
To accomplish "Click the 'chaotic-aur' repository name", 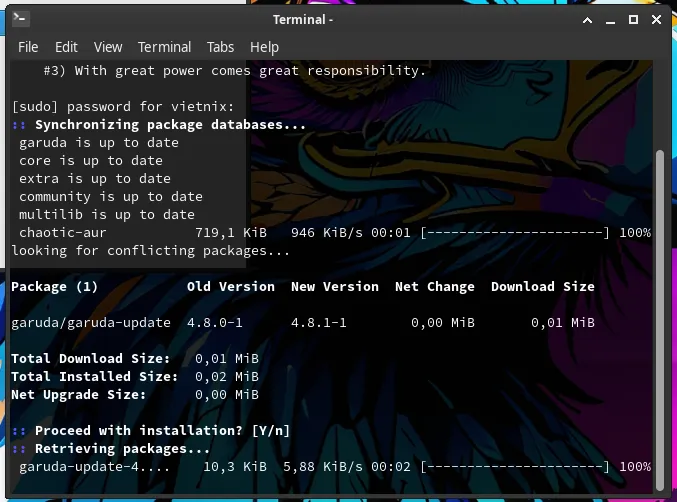I will pyautogui.click(x=63, y=233).
